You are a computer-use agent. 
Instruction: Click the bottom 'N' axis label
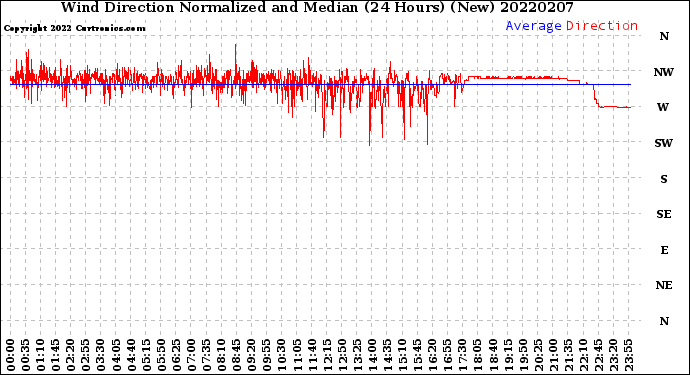click(x=664, y=321)
